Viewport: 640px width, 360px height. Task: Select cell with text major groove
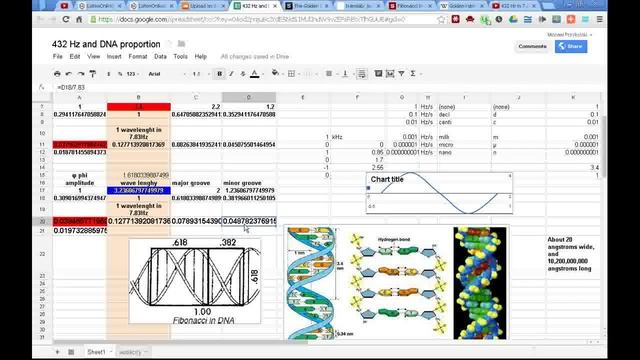(196, 183)
